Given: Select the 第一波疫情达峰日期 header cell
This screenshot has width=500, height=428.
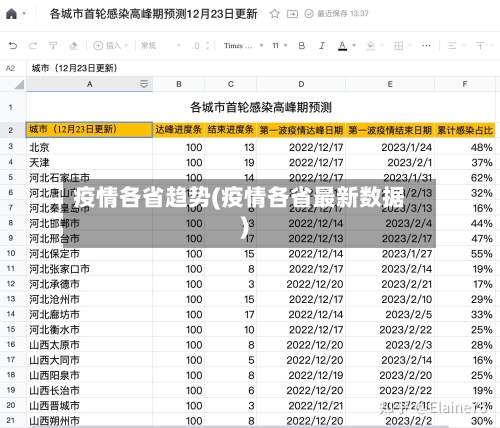Looking at the screenshot, I should tap(301, 130).
